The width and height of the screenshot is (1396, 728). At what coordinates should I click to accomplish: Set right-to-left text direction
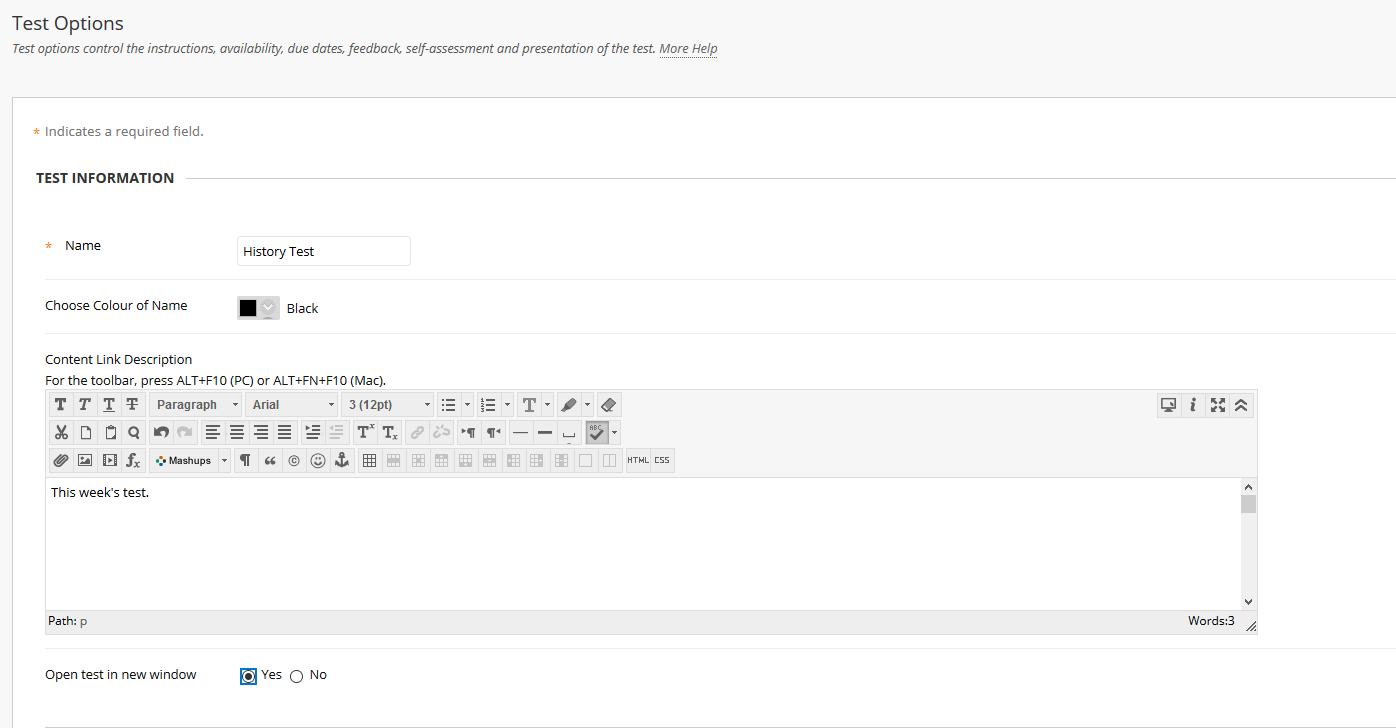pos(492,433)
